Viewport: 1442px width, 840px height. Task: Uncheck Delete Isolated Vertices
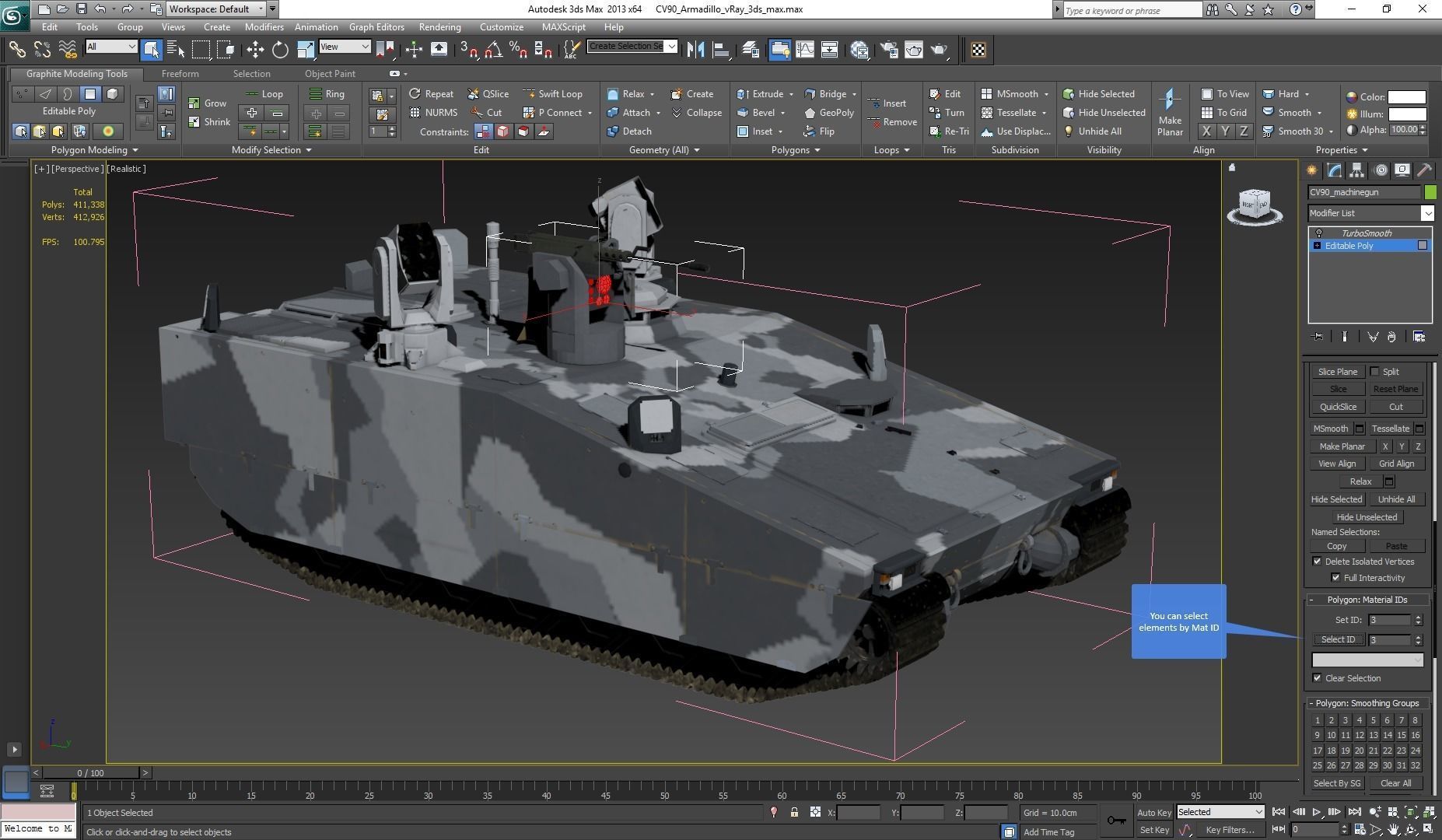point(1317,562)
